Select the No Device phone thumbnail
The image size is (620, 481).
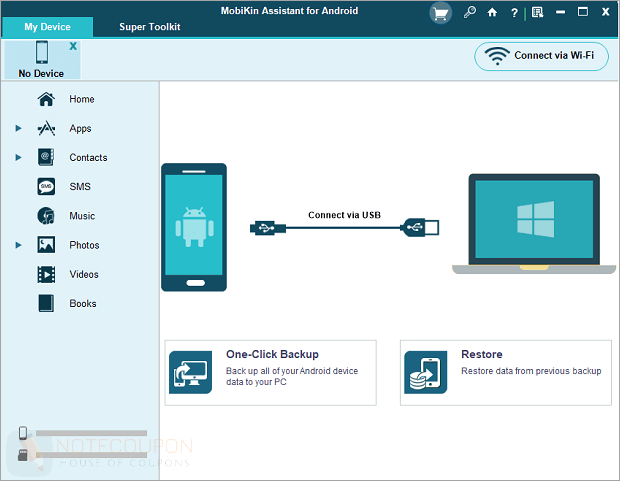point(42,53)
